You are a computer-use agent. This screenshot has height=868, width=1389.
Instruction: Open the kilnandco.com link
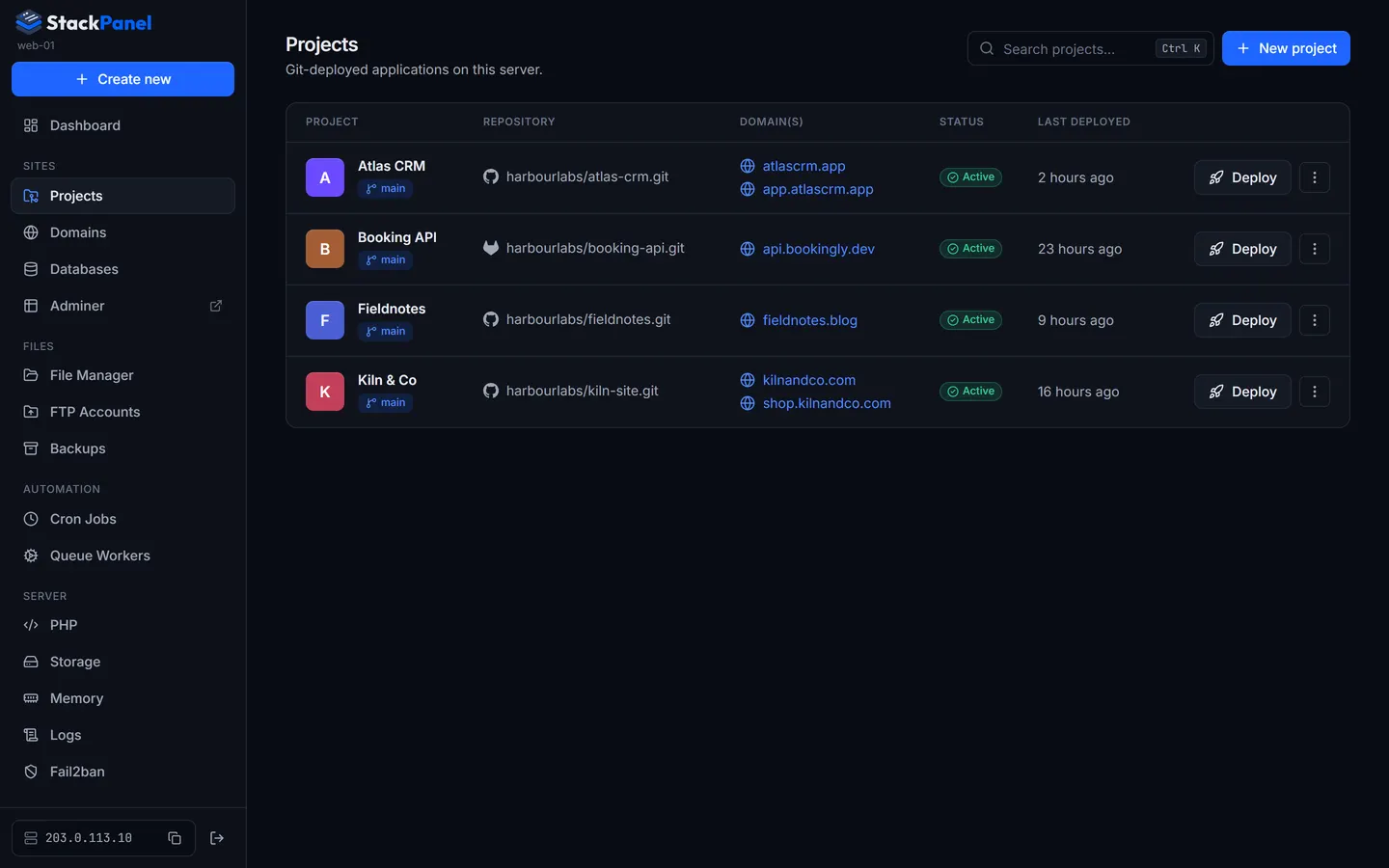[x=808, y=380]
